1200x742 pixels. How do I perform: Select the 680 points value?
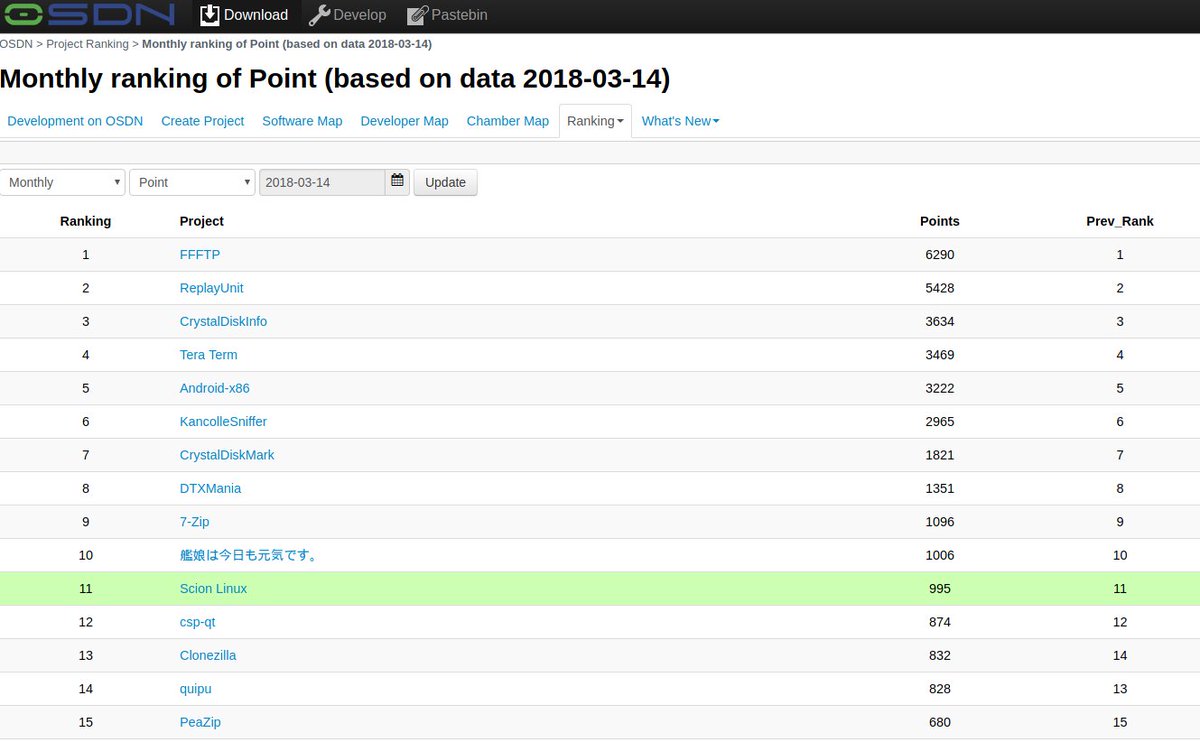[940, 722]
